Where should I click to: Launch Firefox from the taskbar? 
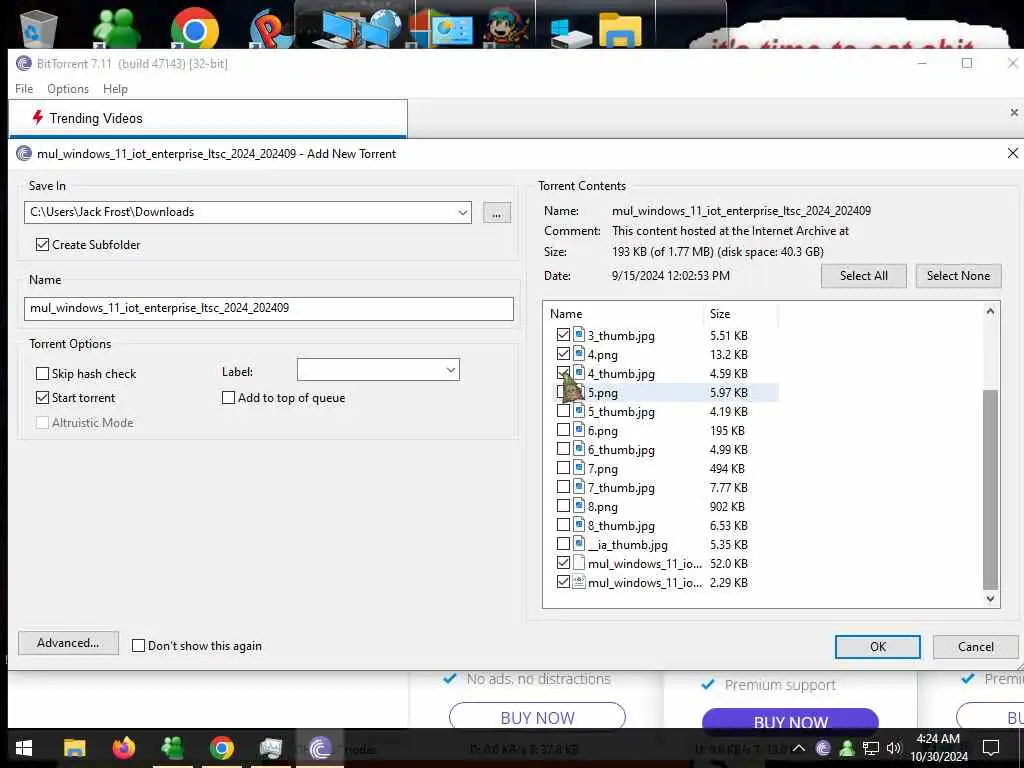pyautogui.click(x=123, y=748)
